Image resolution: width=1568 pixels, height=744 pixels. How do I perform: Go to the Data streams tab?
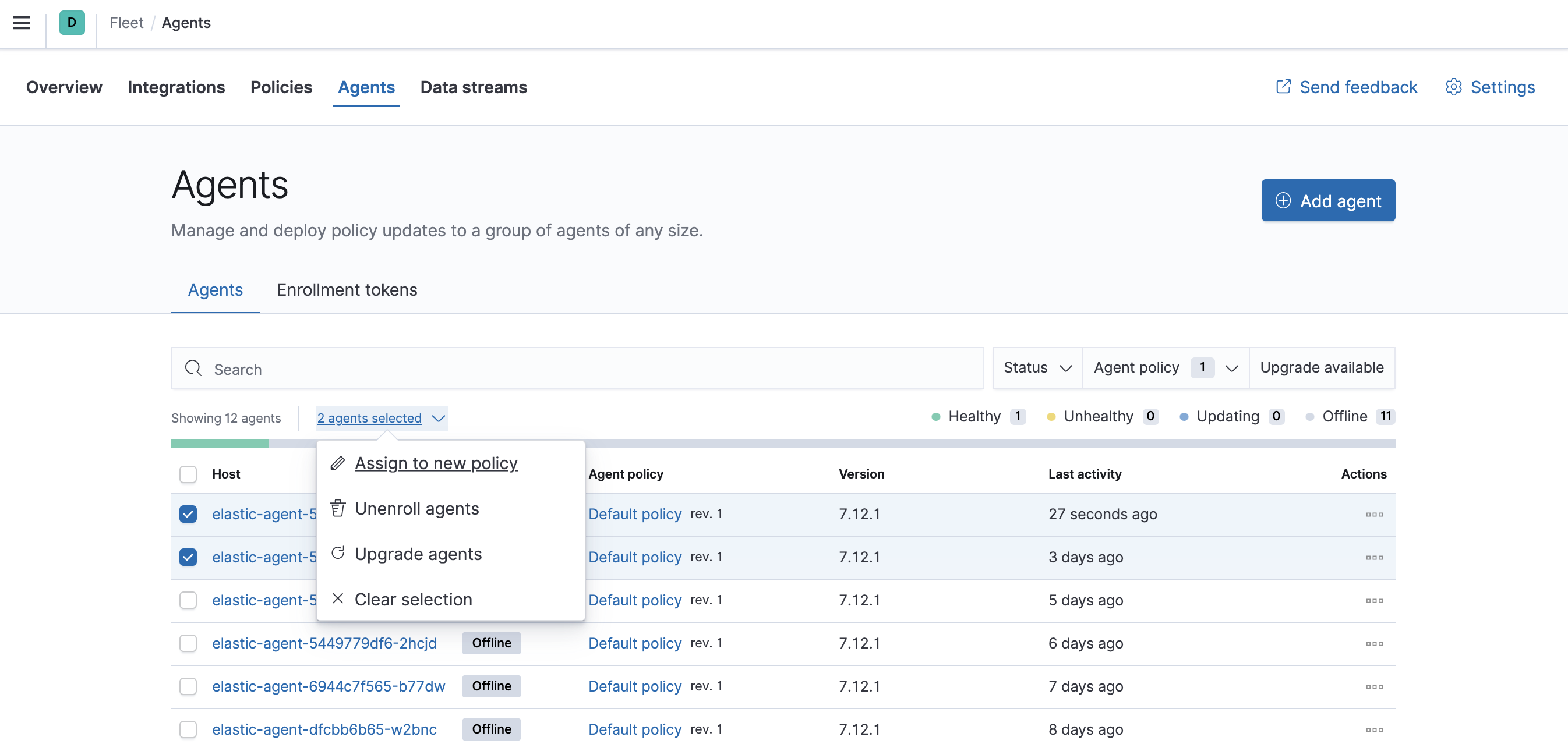(x=474, y=87)
